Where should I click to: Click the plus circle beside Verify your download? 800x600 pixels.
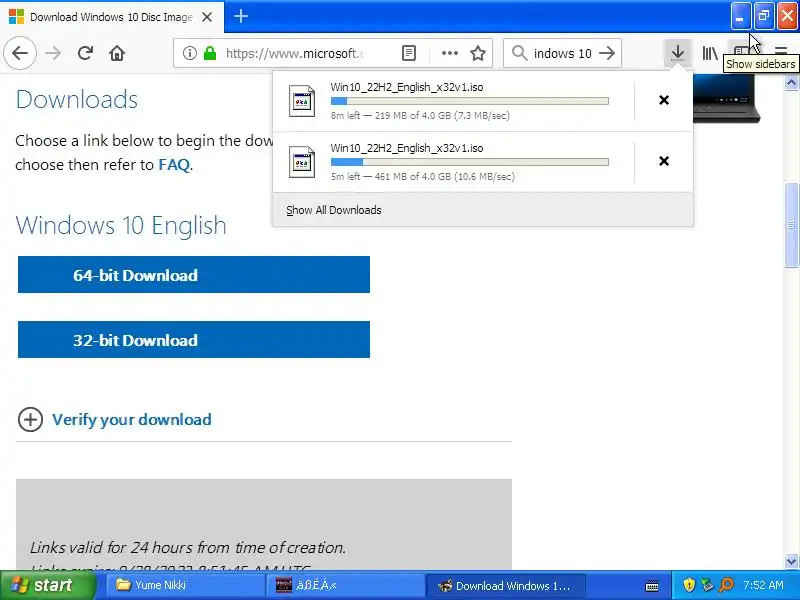pyautogui.click(x=30, y=419)
